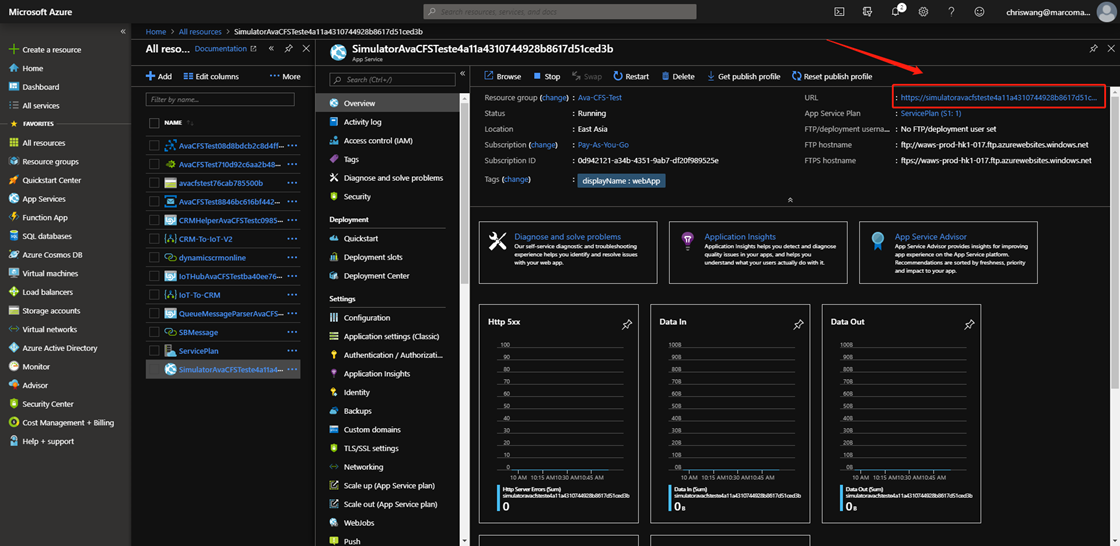Click Stop in the app toolbar
The width and height of the screenshot is (1120, 546).
click(546, 76)
